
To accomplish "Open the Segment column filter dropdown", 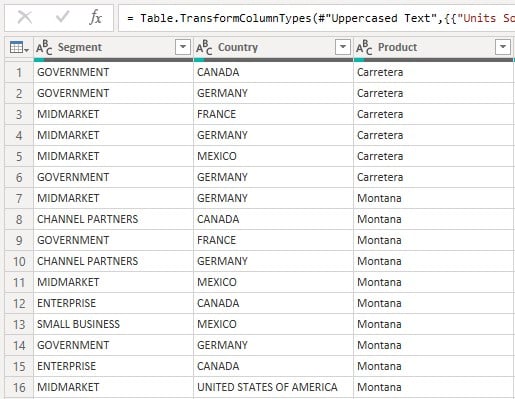I will click(x=183, y=47).
